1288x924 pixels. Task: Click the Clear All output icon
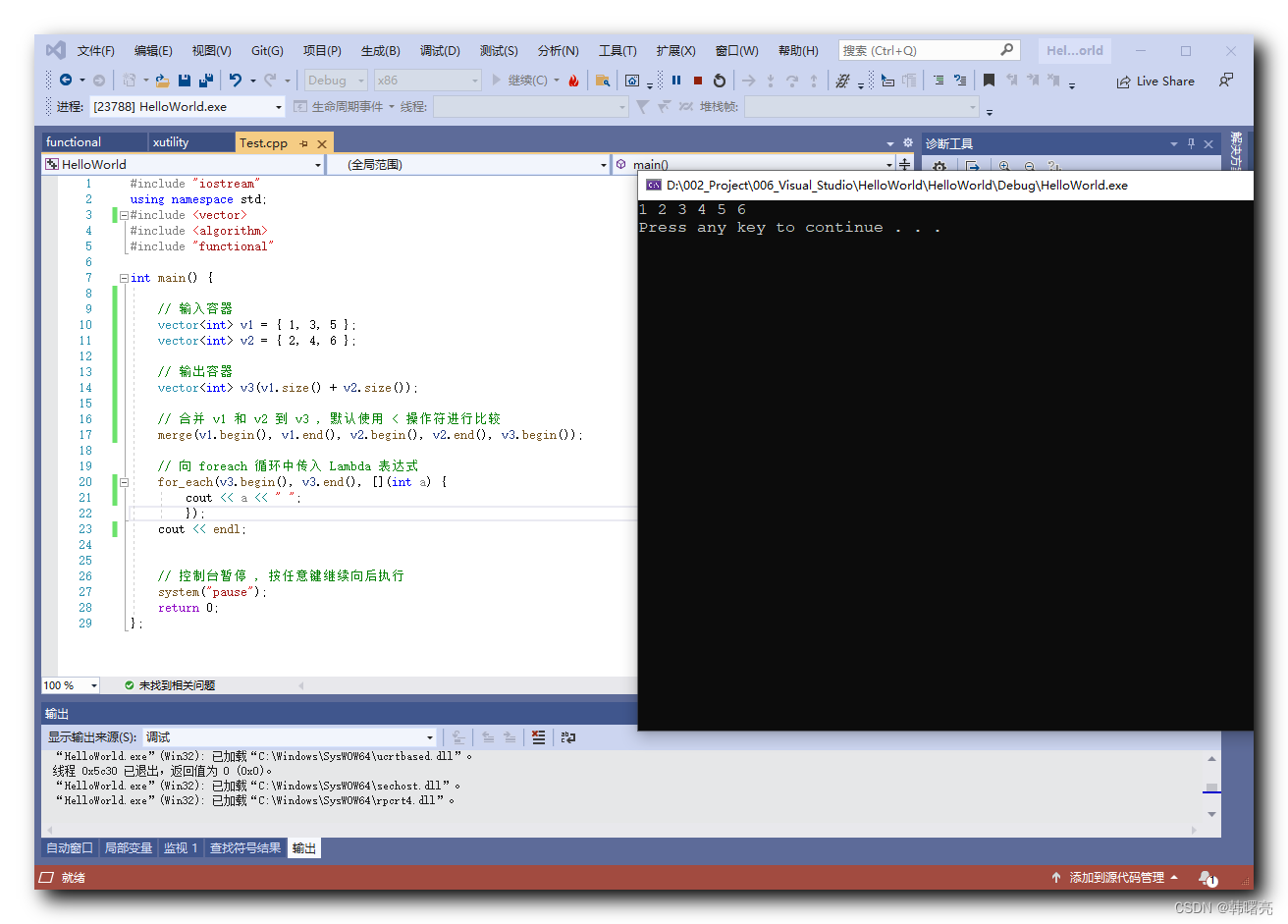click(538, 736)
